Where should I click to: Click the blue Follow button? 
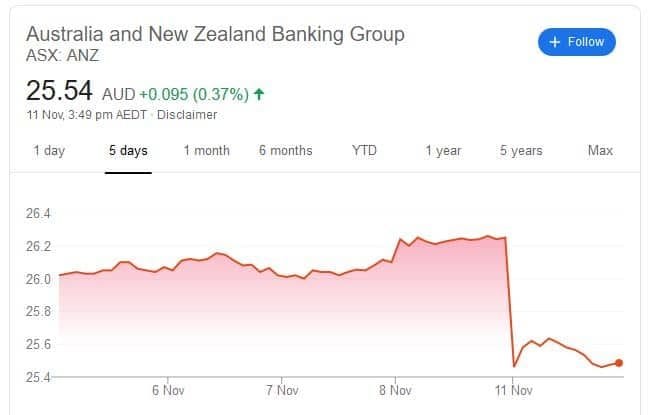pyautogui.click(x=577, y=42)
